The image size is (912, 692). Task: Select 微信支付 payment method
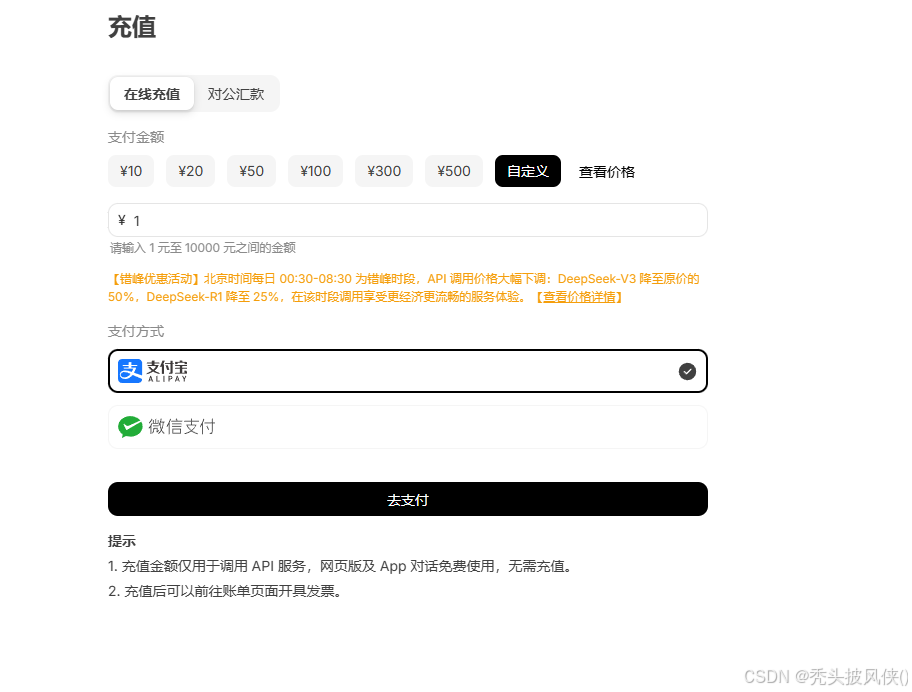408,427
